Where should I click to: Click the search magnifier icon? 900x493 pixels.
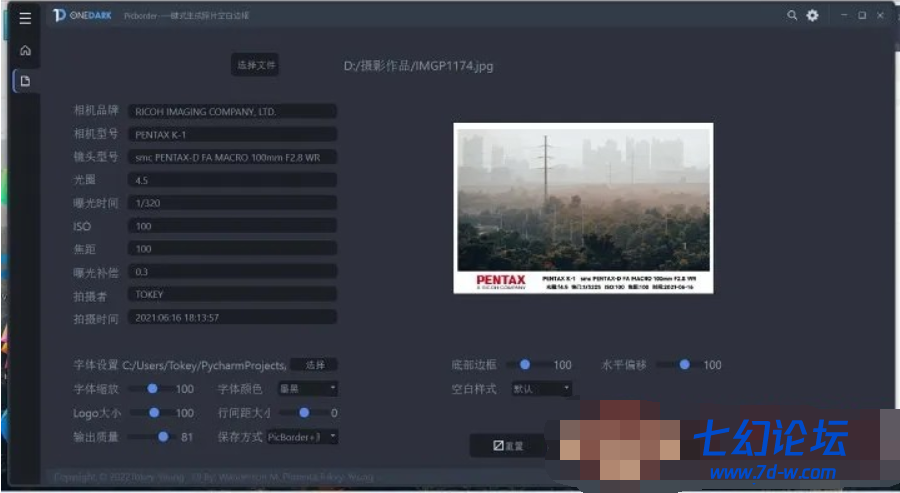792,16
